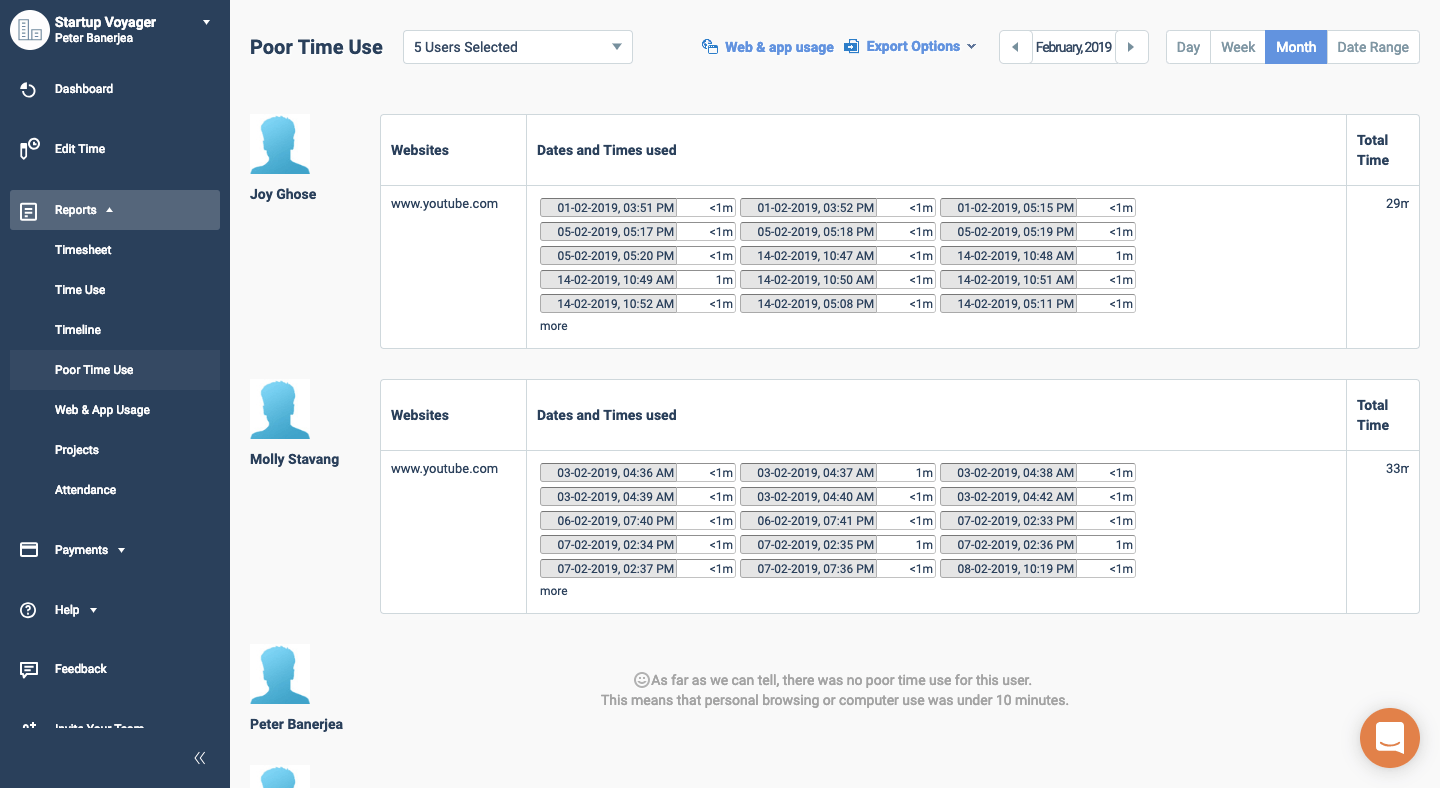1440x788 pixels.
Task: Open the 5 Users Selected dropdown
Action: pyautogui.click(x=517, y=47)
